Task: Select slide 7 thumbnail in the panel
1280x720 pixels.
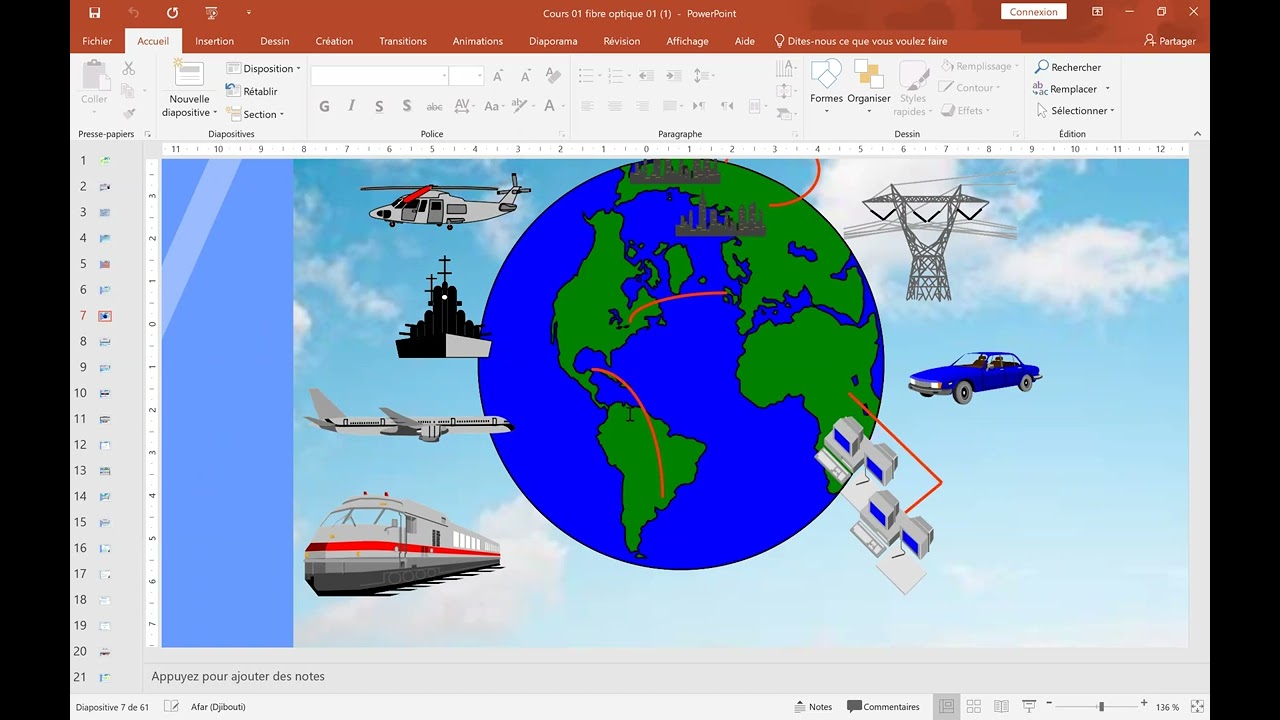Action: tap(104, 316)
